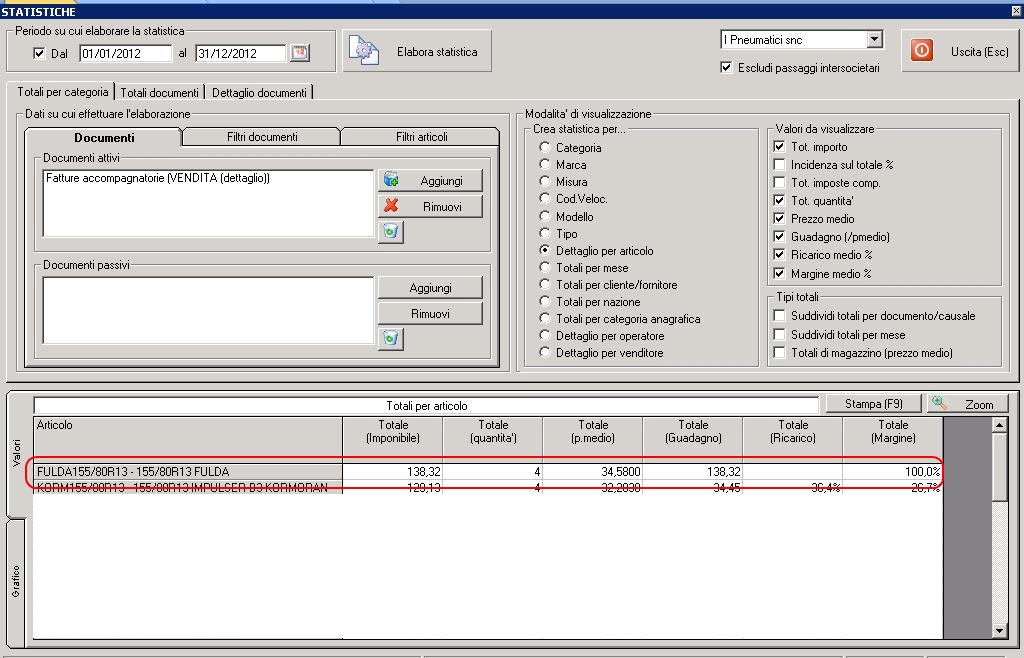
Task: Switch to the vertical Grafico tab
Action: pyautogui.click(x=17, y=580)
